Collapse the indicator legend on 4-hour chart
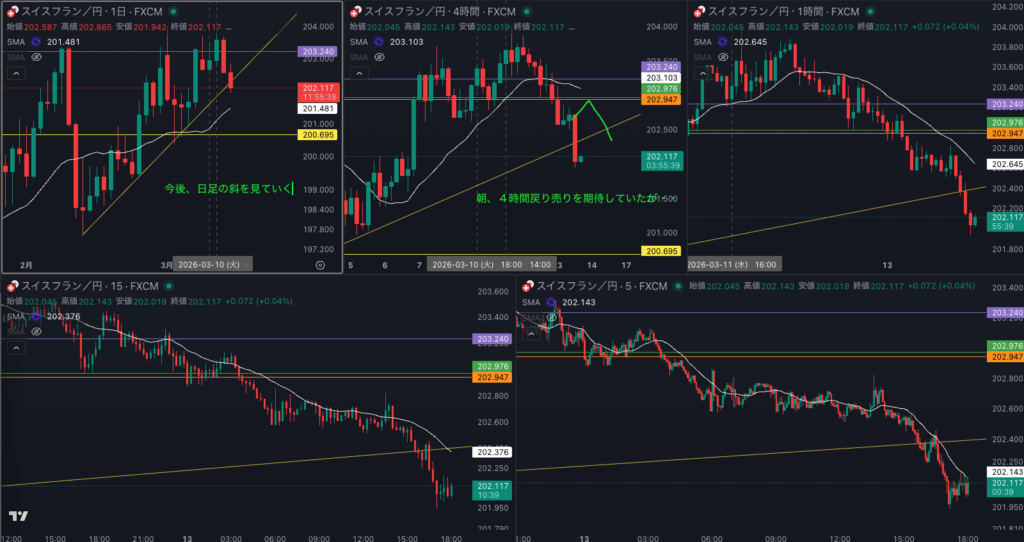The image size is (1024, 542). 358,75
